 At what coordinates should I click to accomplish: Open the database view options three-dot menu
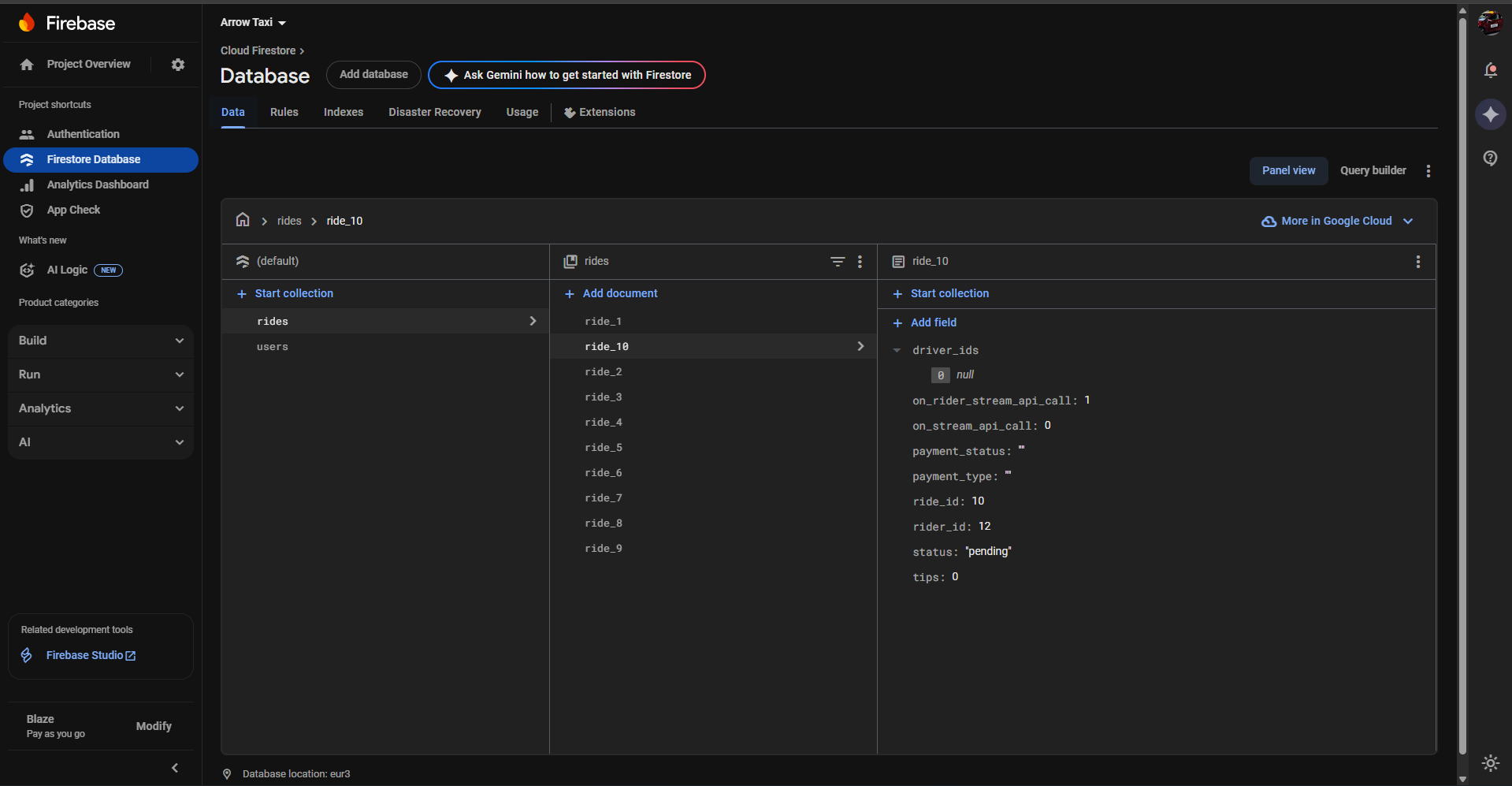[x=1428, y=171]
